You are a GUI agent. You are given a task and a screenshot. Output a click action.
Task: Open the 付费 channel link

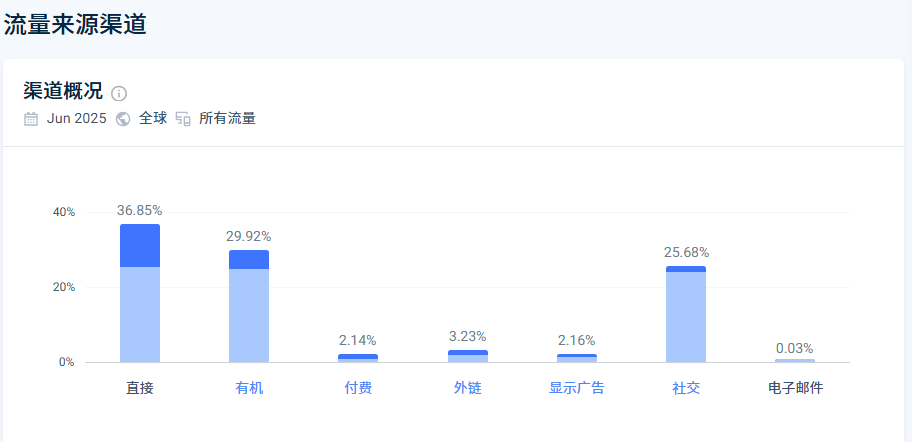tap(358, 388)
